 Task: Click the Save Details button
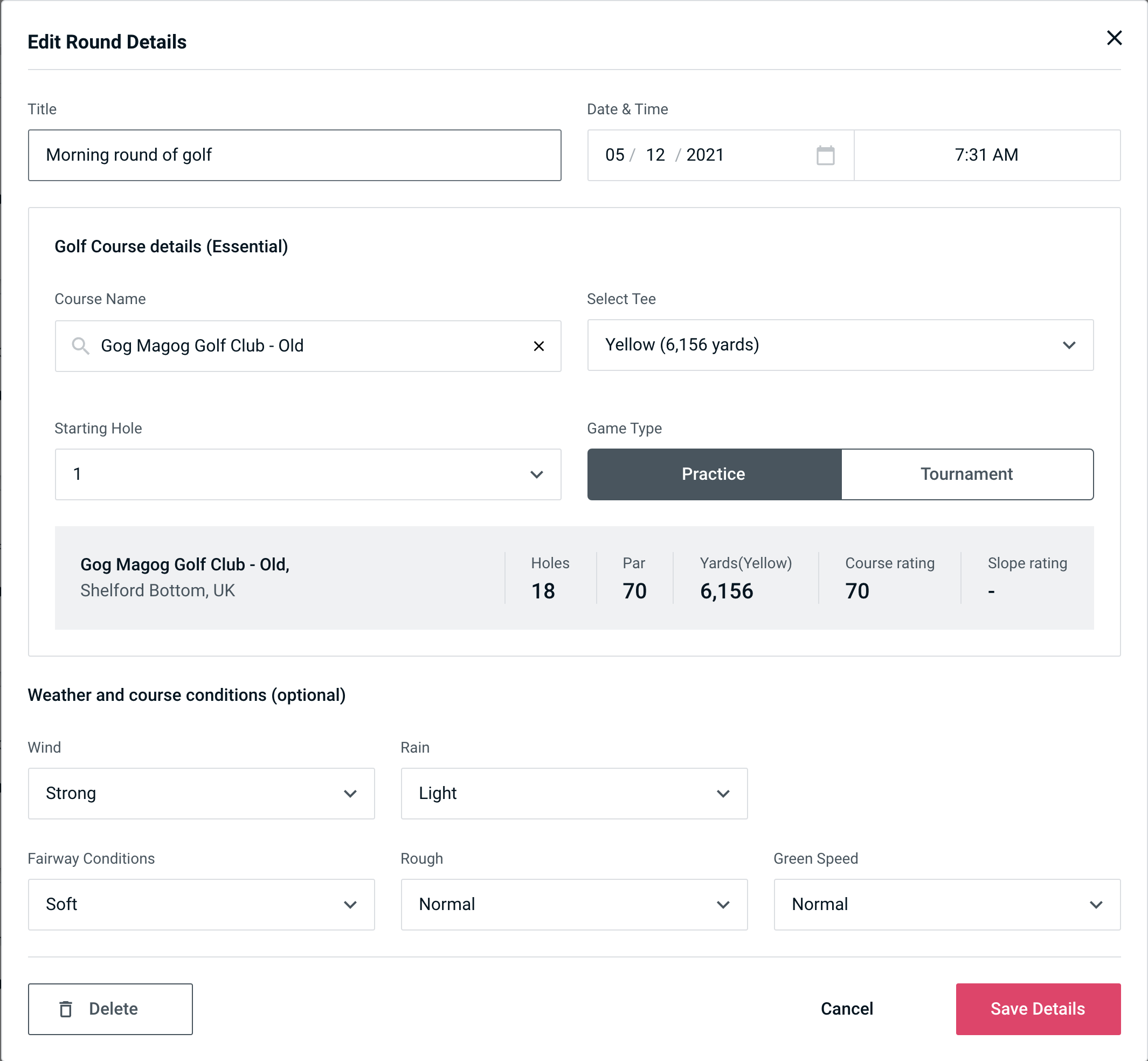coord(1037,1009)
